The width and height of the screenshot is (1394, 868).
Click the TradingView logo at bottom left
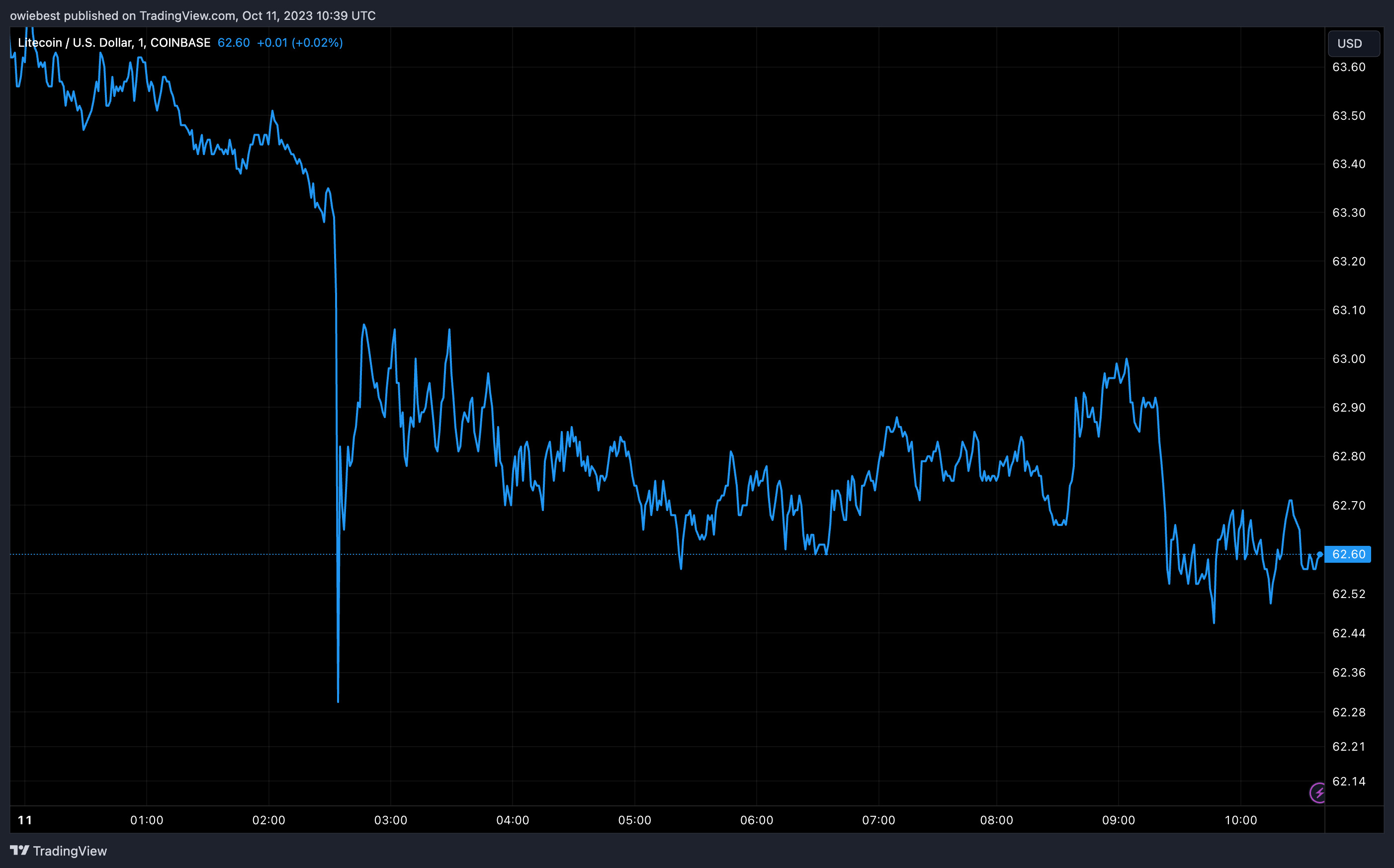(x=59, y=851)
